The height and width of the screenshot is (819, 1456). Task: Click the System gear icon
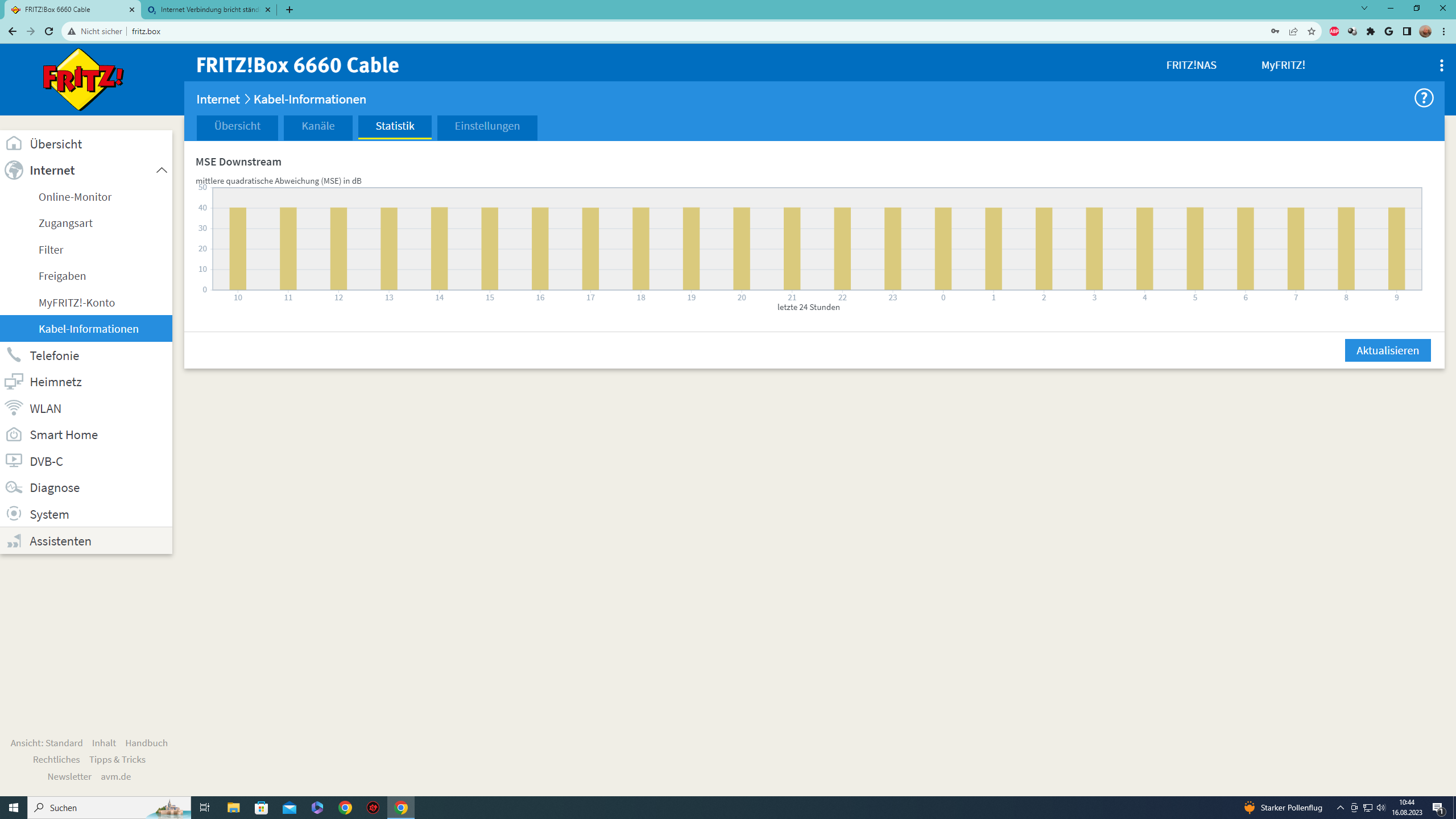(14, 514)
